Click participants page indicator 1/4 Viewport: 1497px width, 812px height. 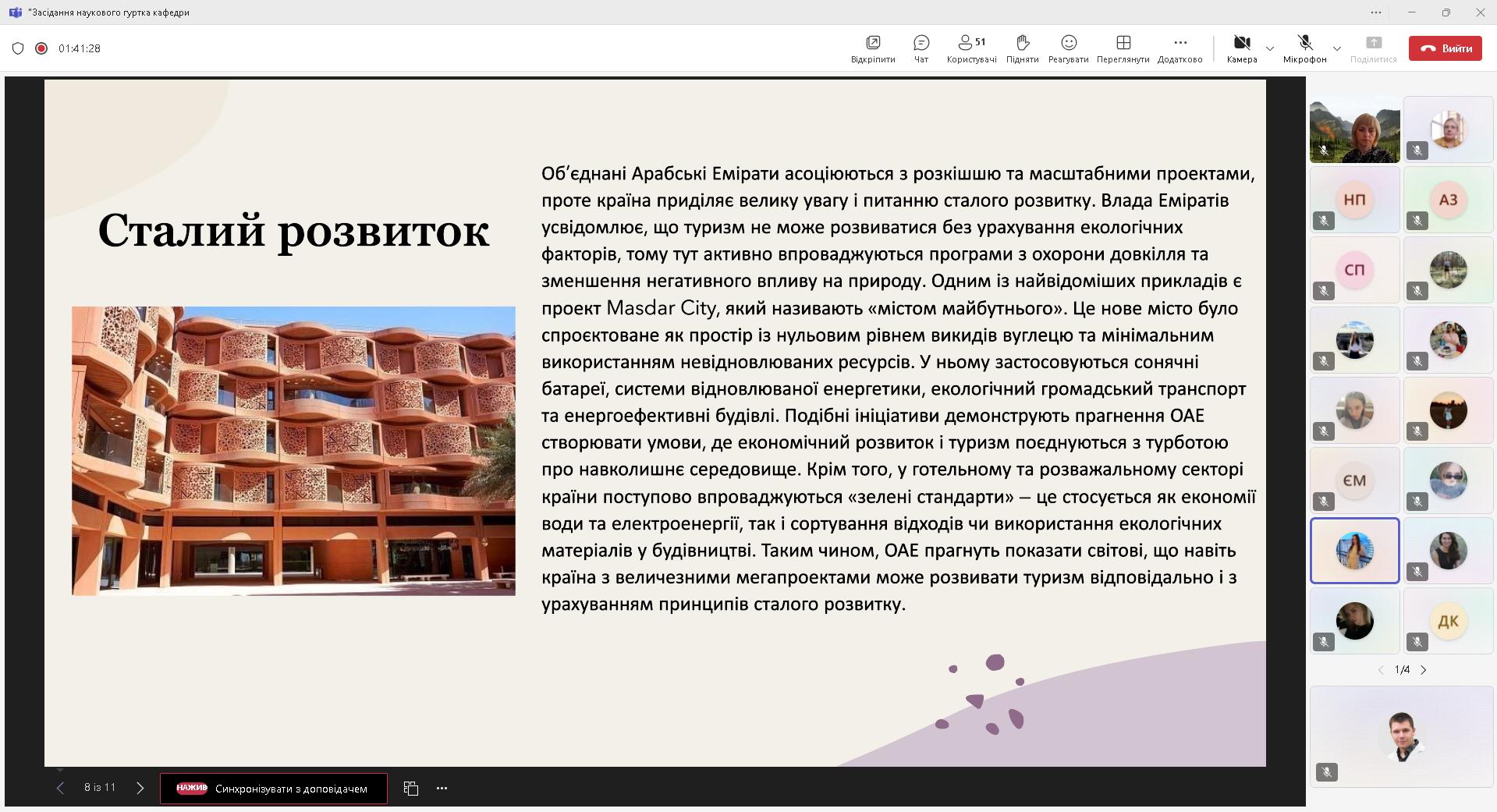(1402, 670)
